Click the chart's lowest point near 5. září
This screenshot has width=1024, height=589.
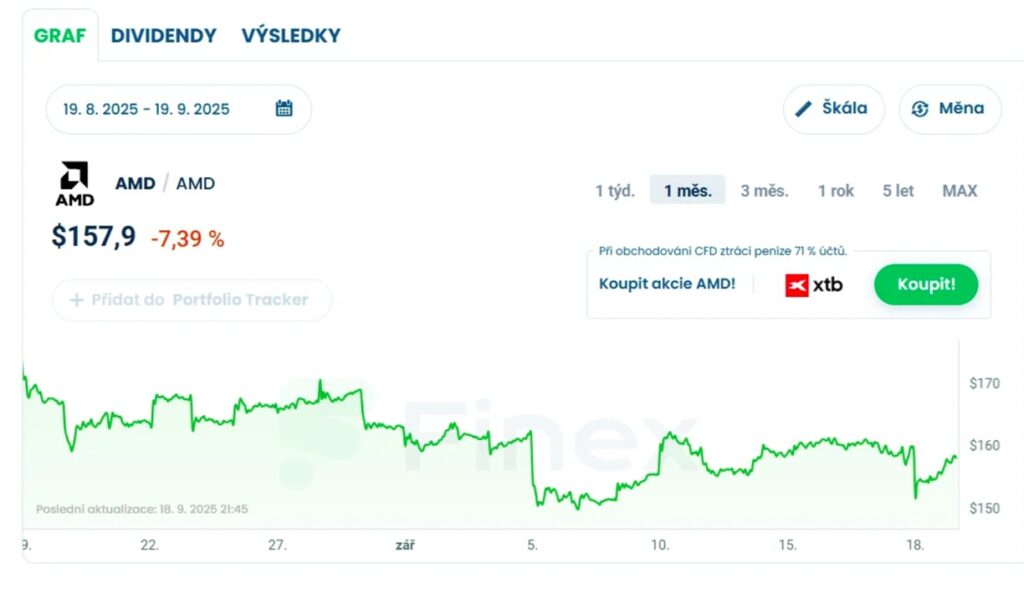pyautogui.click(x=576, y=508)
